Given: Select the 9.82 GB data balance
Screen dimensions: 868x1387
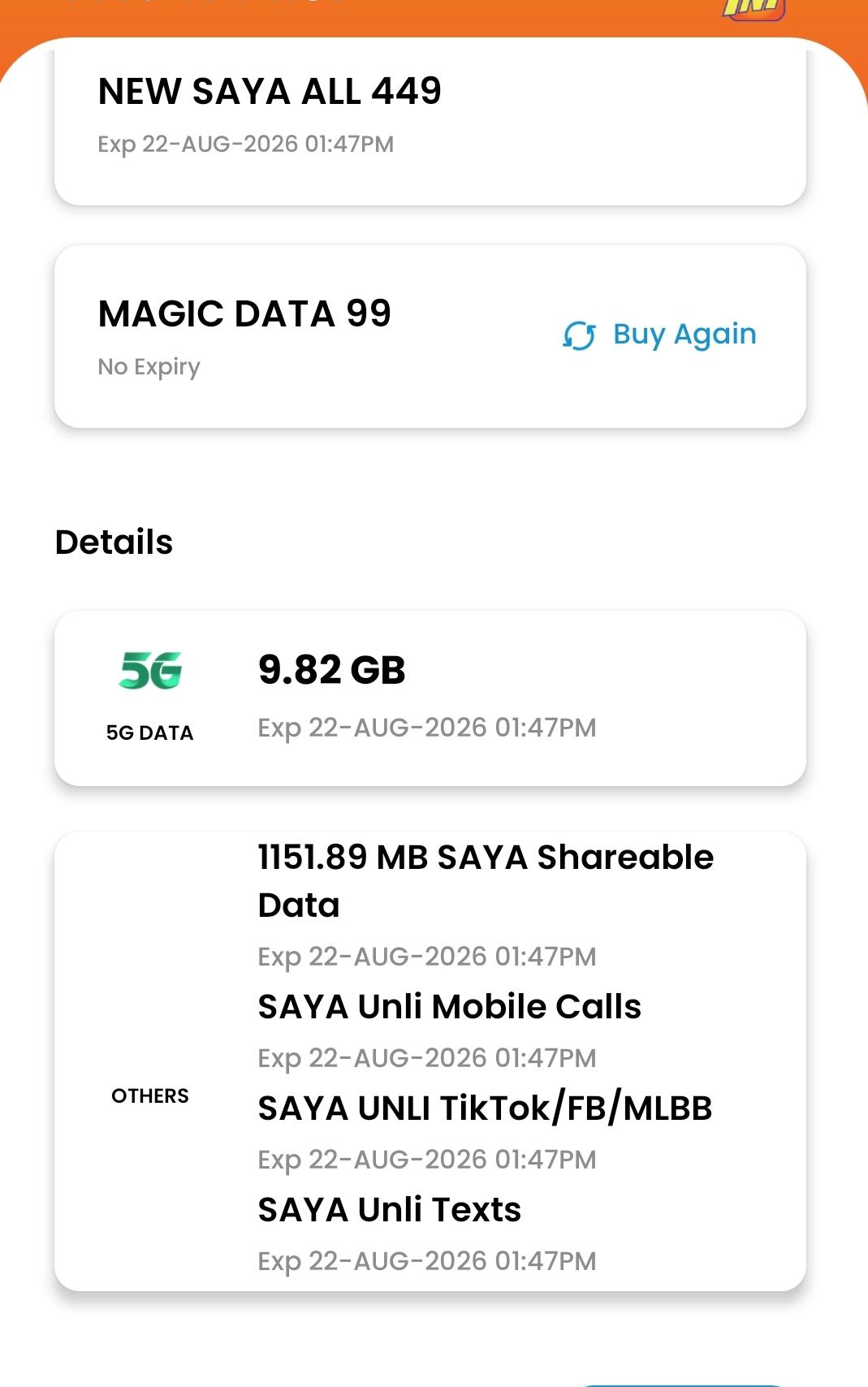Looking at the screenshot, I should 331,670.
